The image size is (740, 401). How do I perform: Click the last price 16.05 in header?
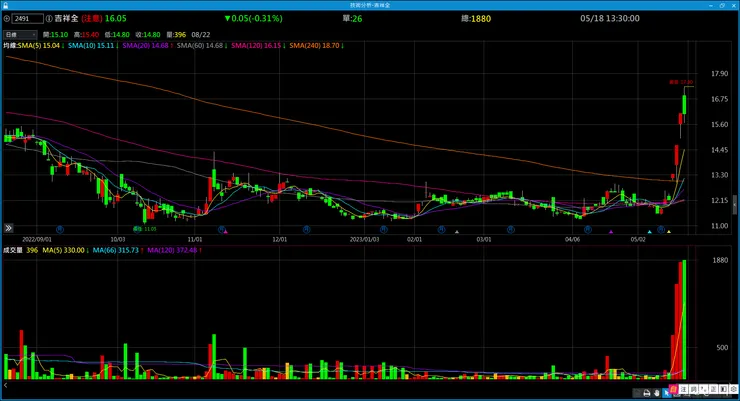pyautogui.click(x=116, y=18)
